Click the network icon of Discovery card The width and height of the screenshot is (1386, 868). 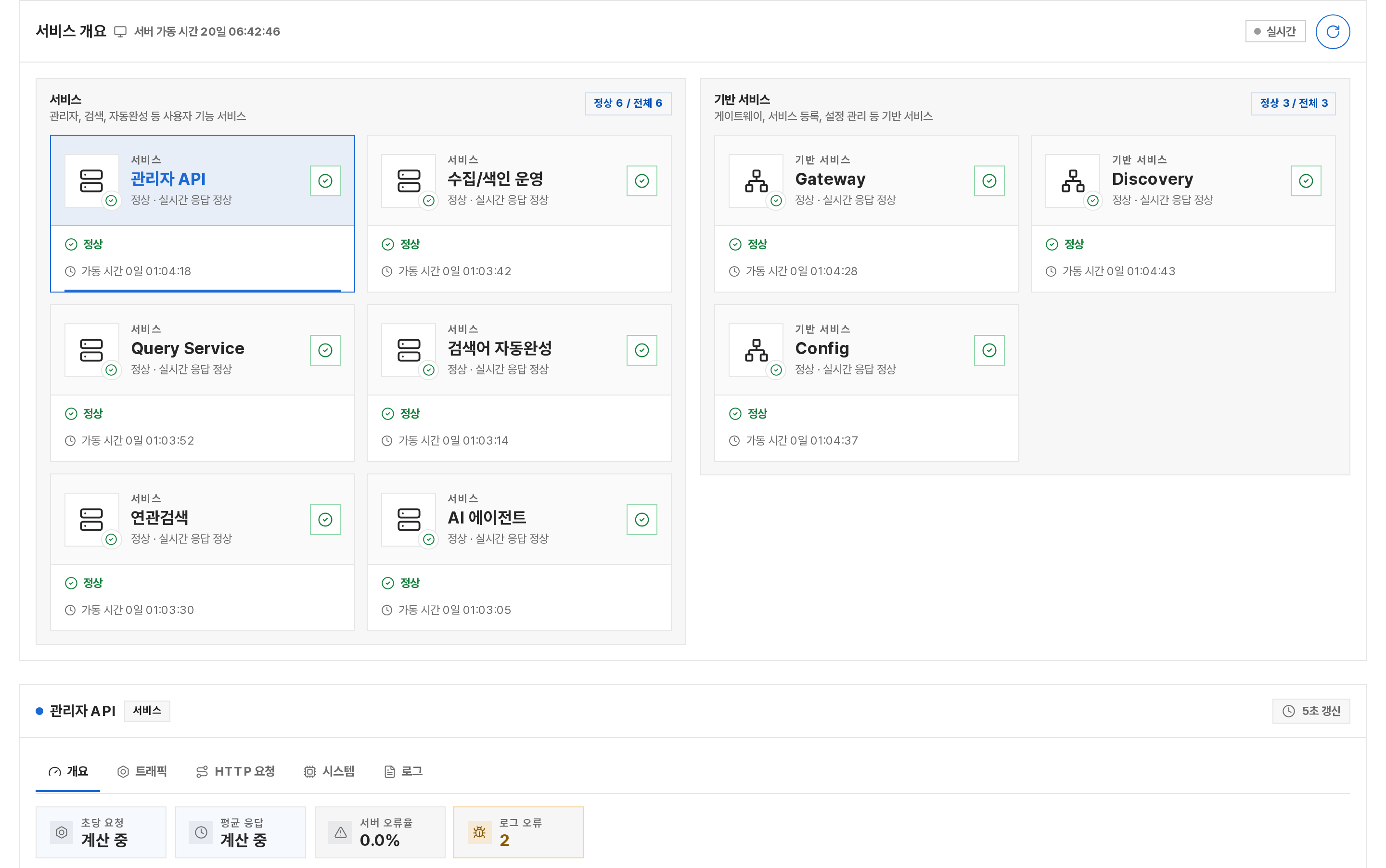(1073, 181)
